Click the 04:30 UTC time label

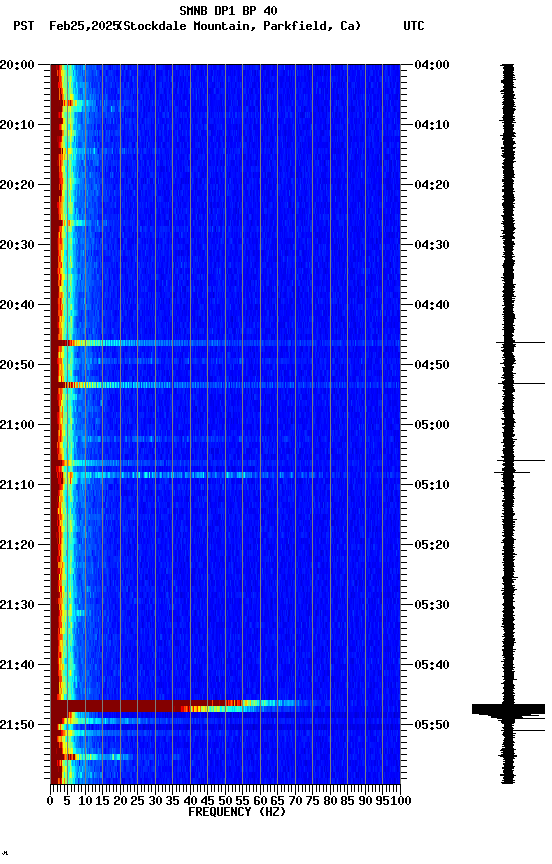tap(432, 245)
